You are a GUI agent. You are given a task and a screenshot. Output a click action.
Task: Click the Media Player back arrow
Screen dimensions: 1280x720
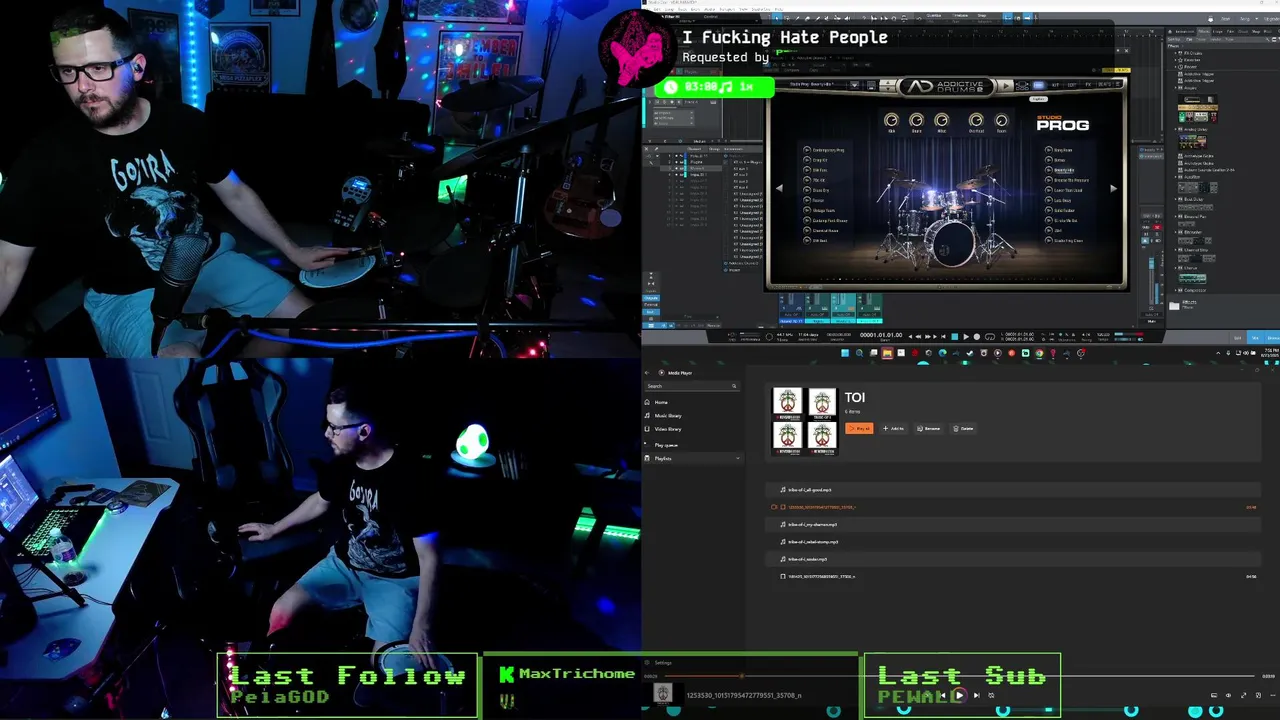(647, 372)
